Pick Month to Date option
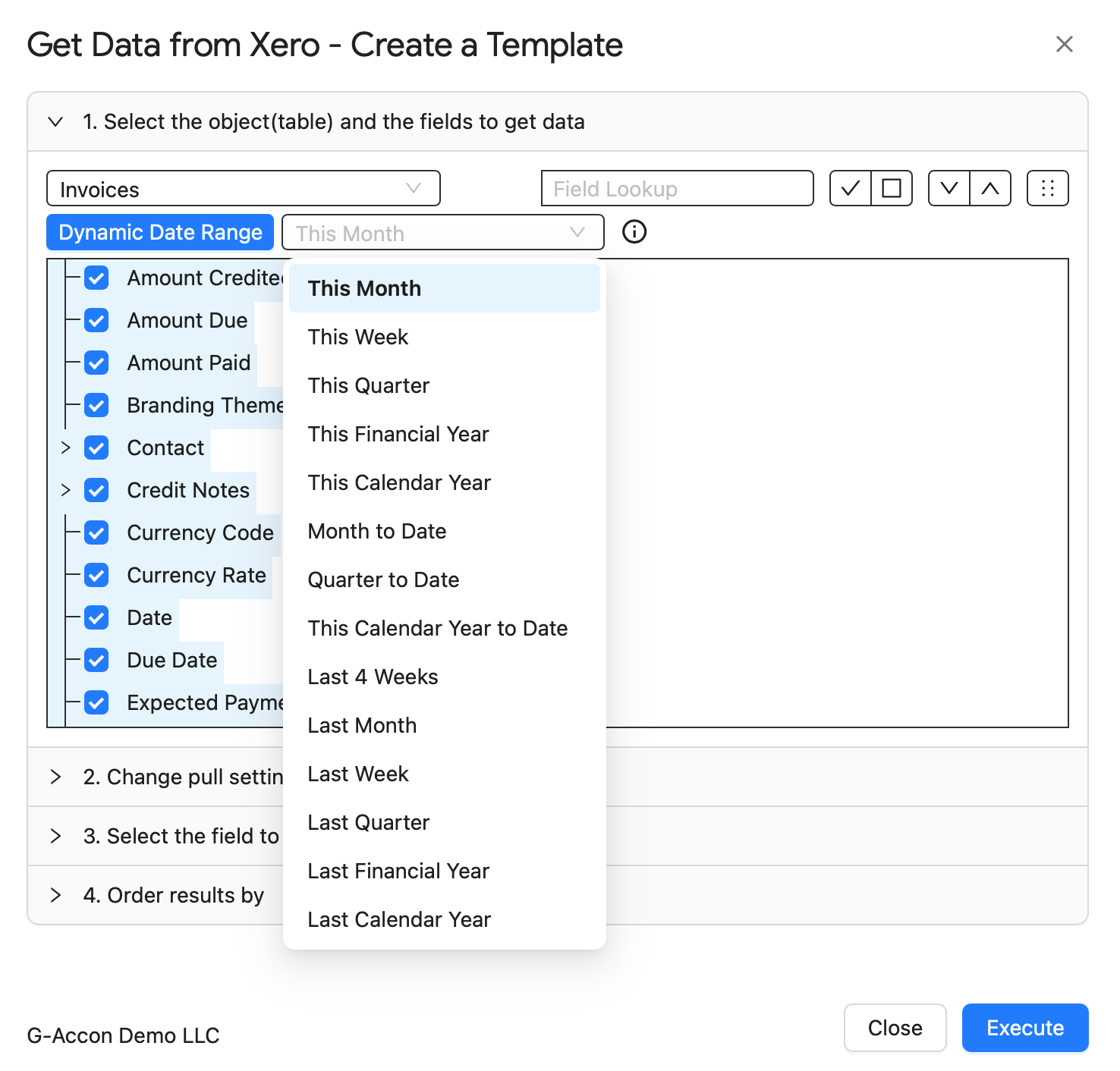Image resolution: width=1120 pixels, height=1071 pixels. click(445, 531)
